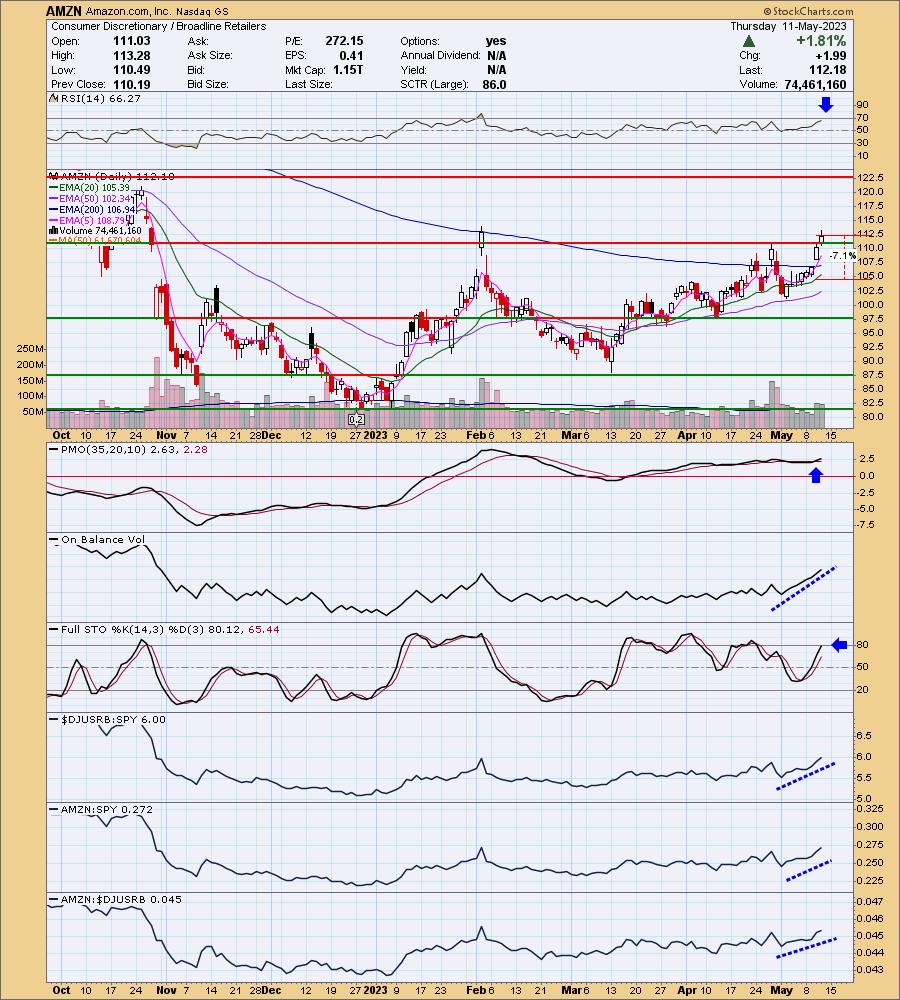Click the '6.5' $DJUSRB:SPY axis label

(864, 735)
